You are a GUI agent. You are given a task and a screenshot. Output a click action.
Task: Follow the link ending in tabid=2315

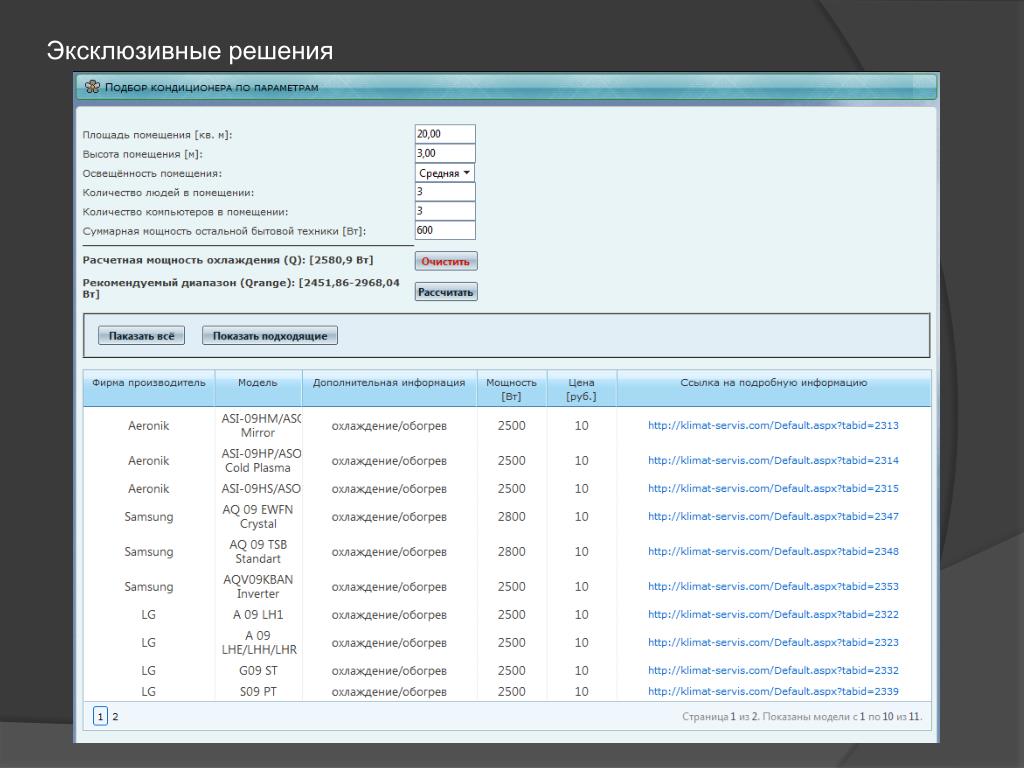tap(773, 488)
